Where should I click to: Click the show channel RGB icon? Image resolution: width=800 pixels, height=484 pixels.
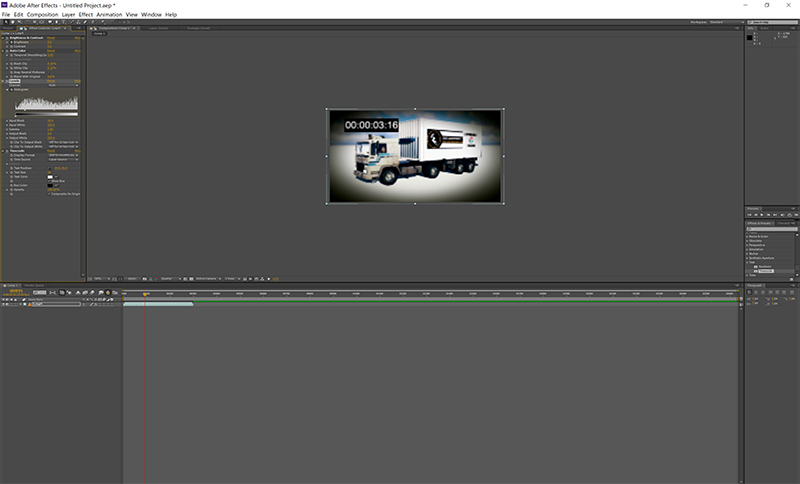(156, 279)
